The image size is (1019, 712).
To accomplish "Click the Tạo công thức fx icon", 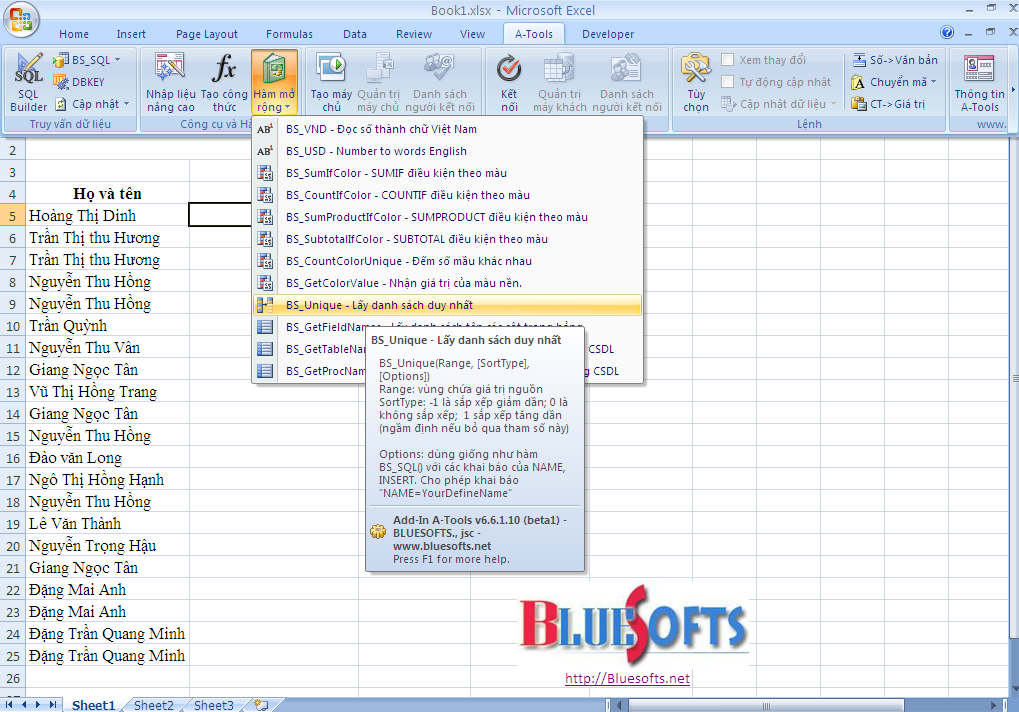I will pyautogui.click(x=224, y=68).
